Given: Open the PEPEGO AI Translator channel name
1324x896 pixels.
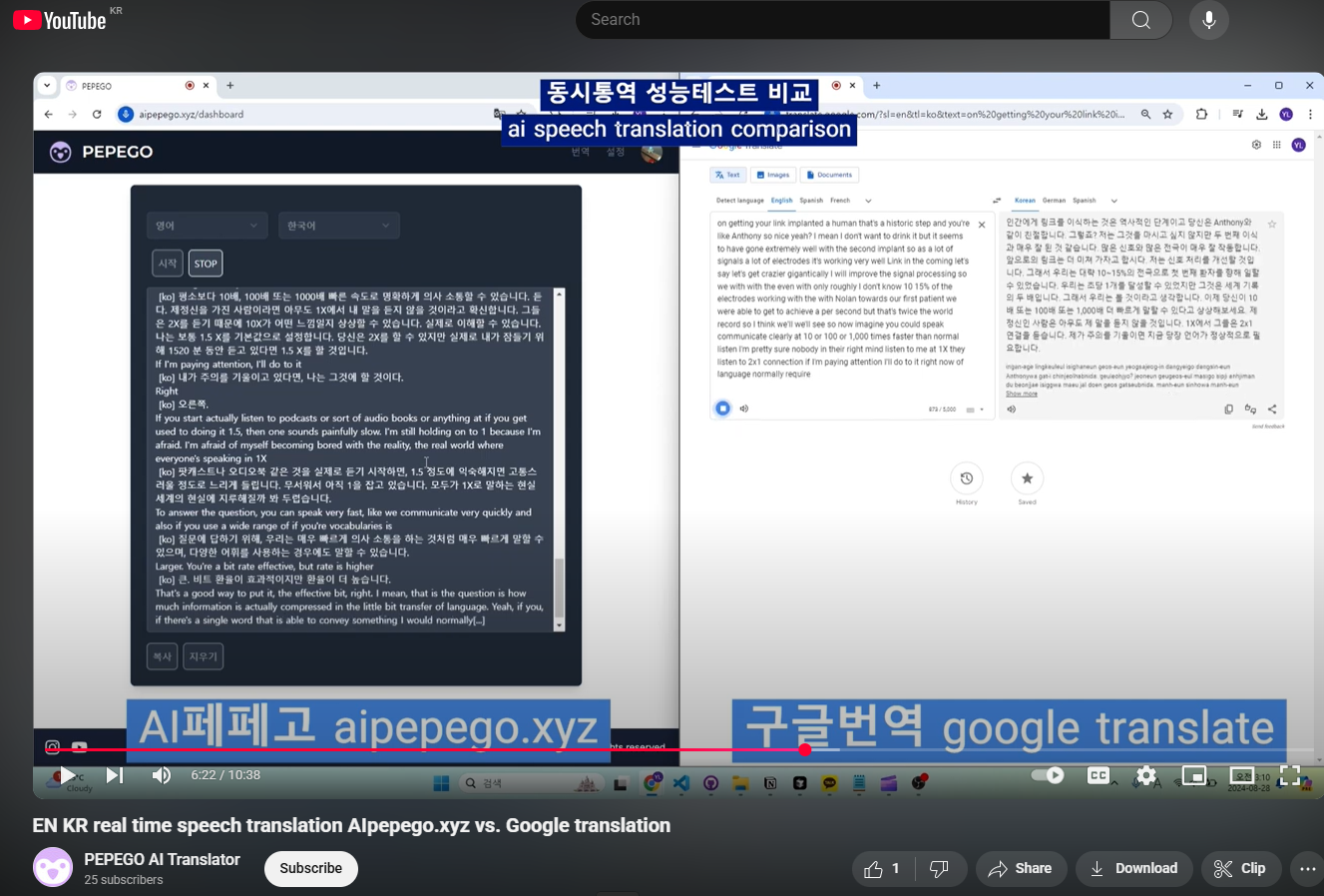Looking at the screenshot, I should click(x=162, y=859).
